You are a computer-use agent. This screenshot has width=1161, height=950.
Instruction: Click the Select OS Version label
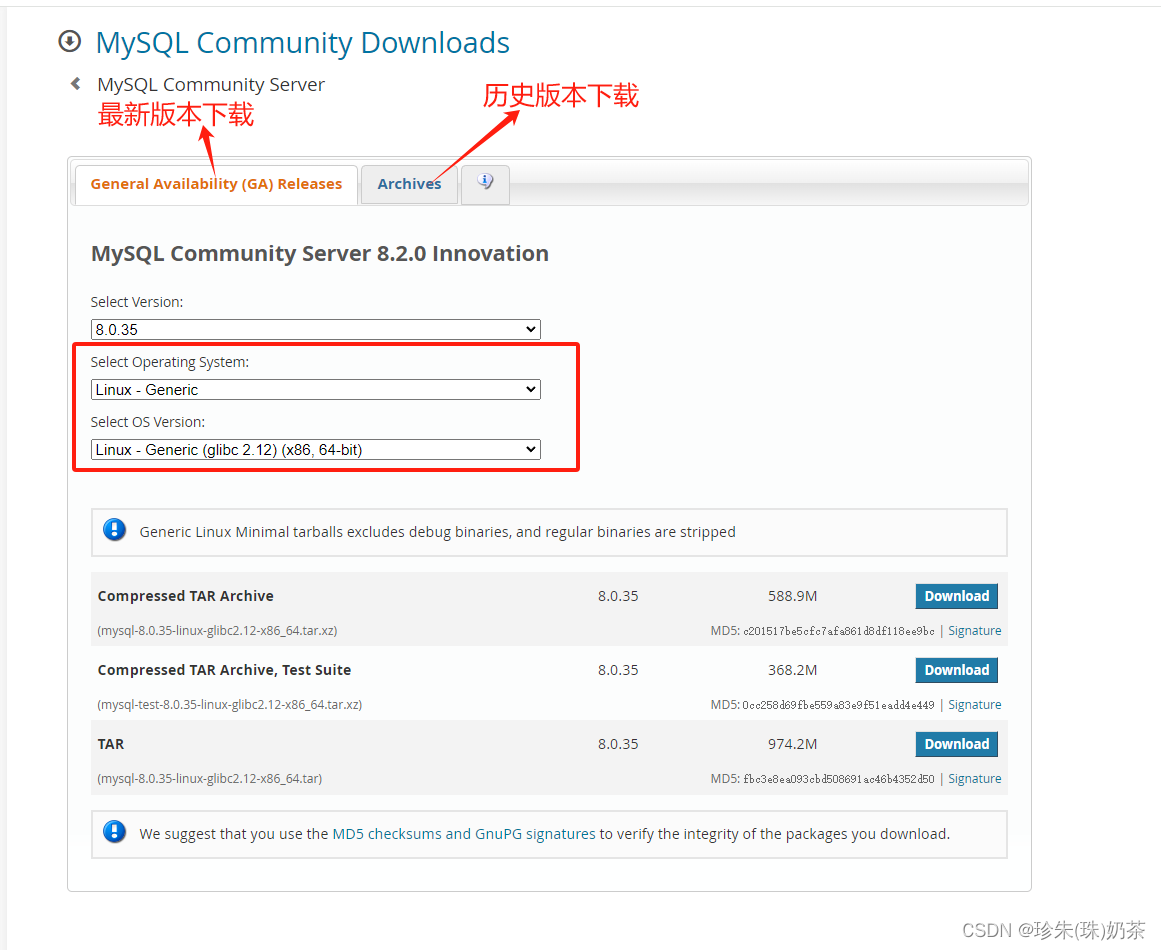pos(148,422)
